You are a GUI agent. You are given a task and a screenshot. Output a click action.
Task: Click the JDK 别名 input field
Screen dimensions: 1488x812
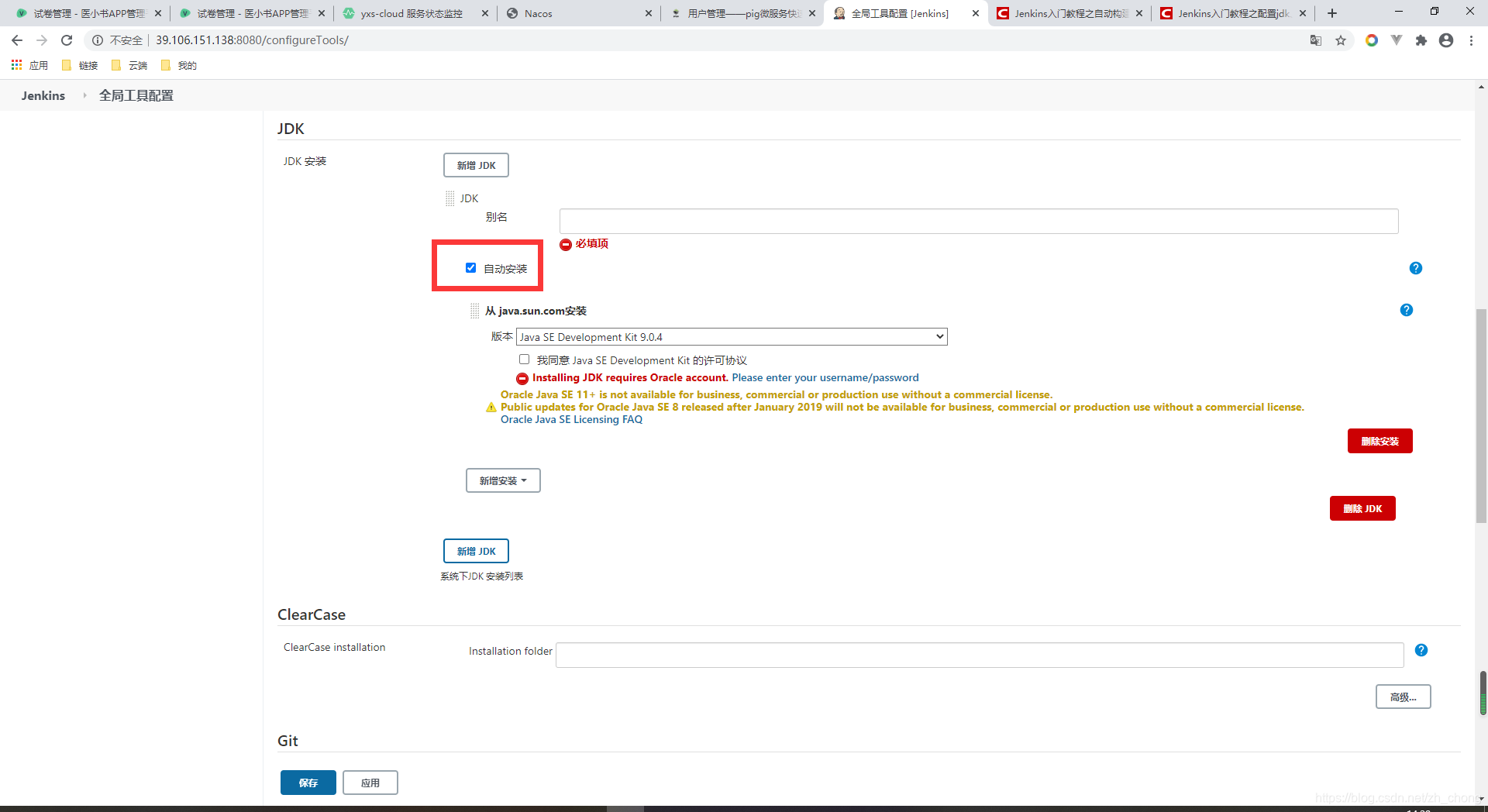click(x=978, y=221)
